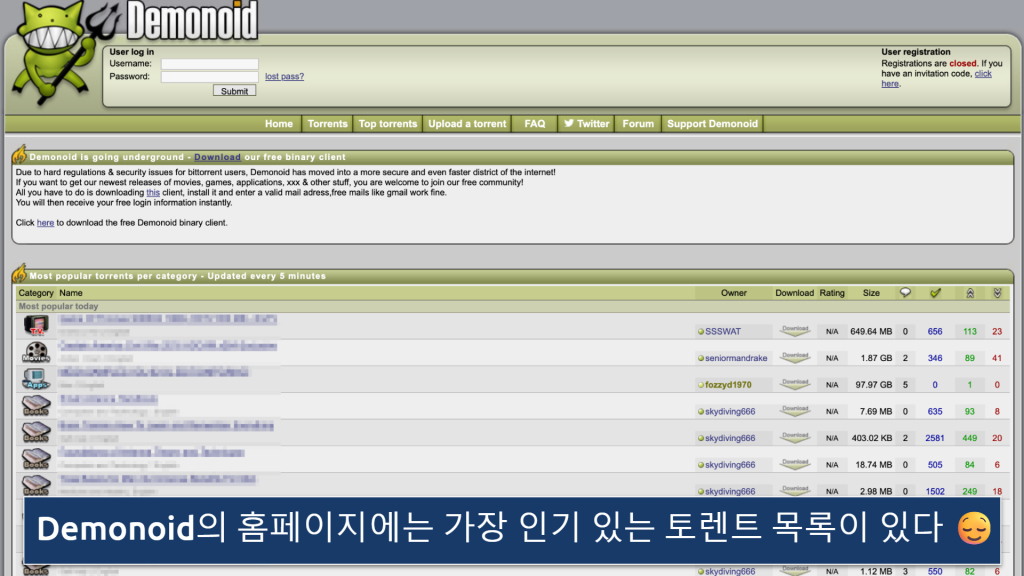
Task: Click Books category icon in 7.69 MB row
Action: pos(36,407)
